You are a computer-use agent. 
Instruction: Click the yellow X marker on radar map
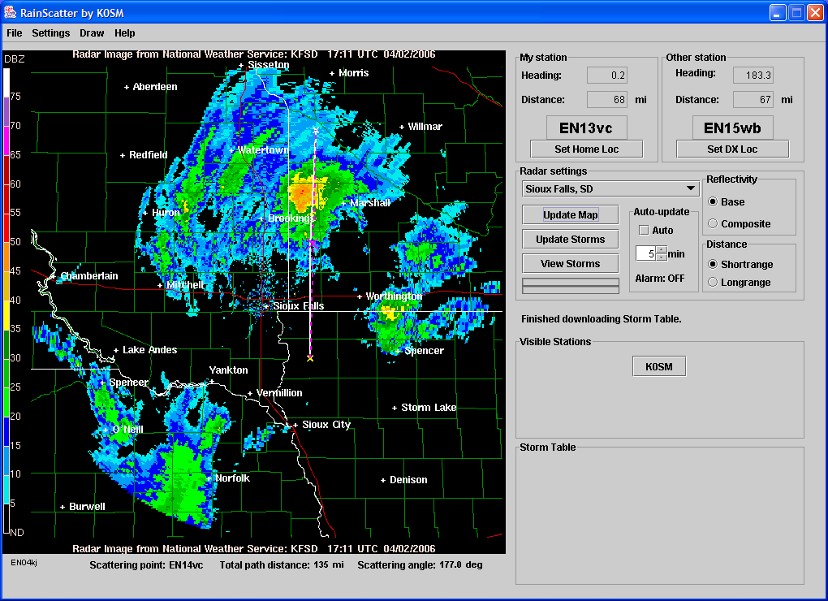[x=310, y=357]
